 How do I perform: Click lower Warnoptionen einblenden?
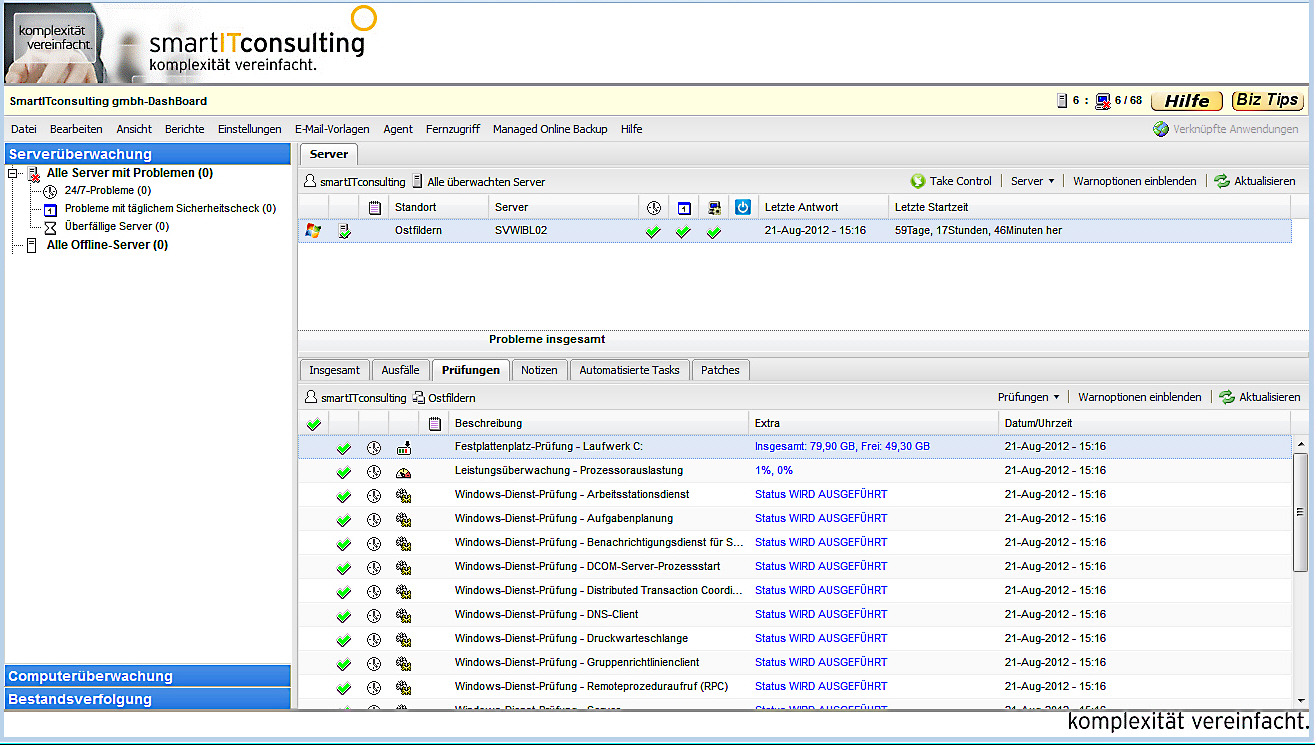(1140, 397)
